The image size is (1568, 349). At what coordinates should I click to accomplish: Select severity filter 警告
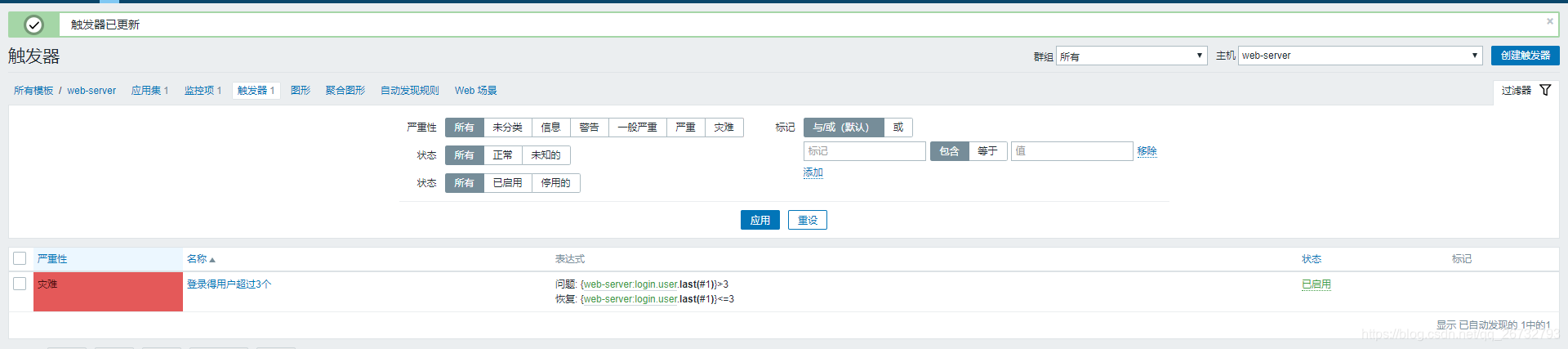click(589, 128)
